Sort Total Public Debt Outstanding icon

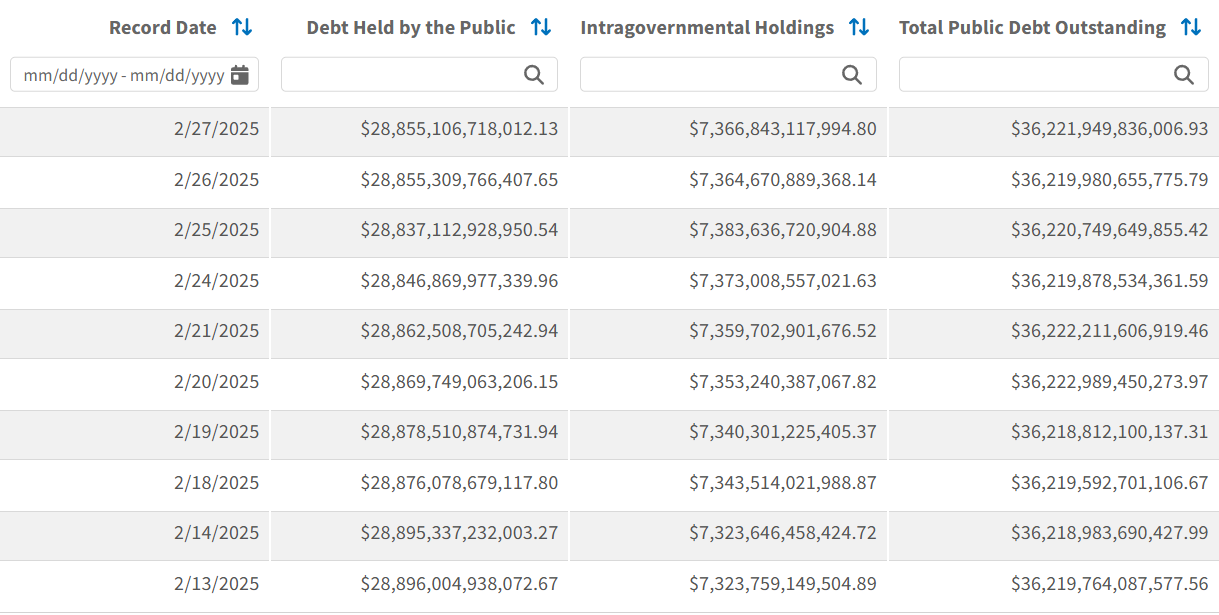click(x=1191, y=28)
